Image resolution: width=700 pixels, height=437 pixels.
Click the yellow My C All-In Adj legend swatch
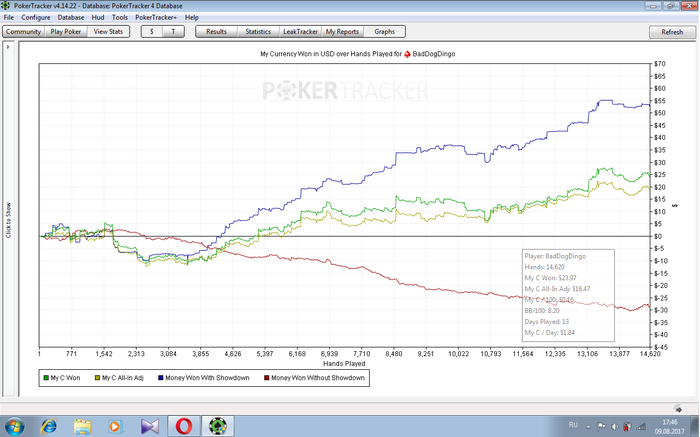pos(97,378)
